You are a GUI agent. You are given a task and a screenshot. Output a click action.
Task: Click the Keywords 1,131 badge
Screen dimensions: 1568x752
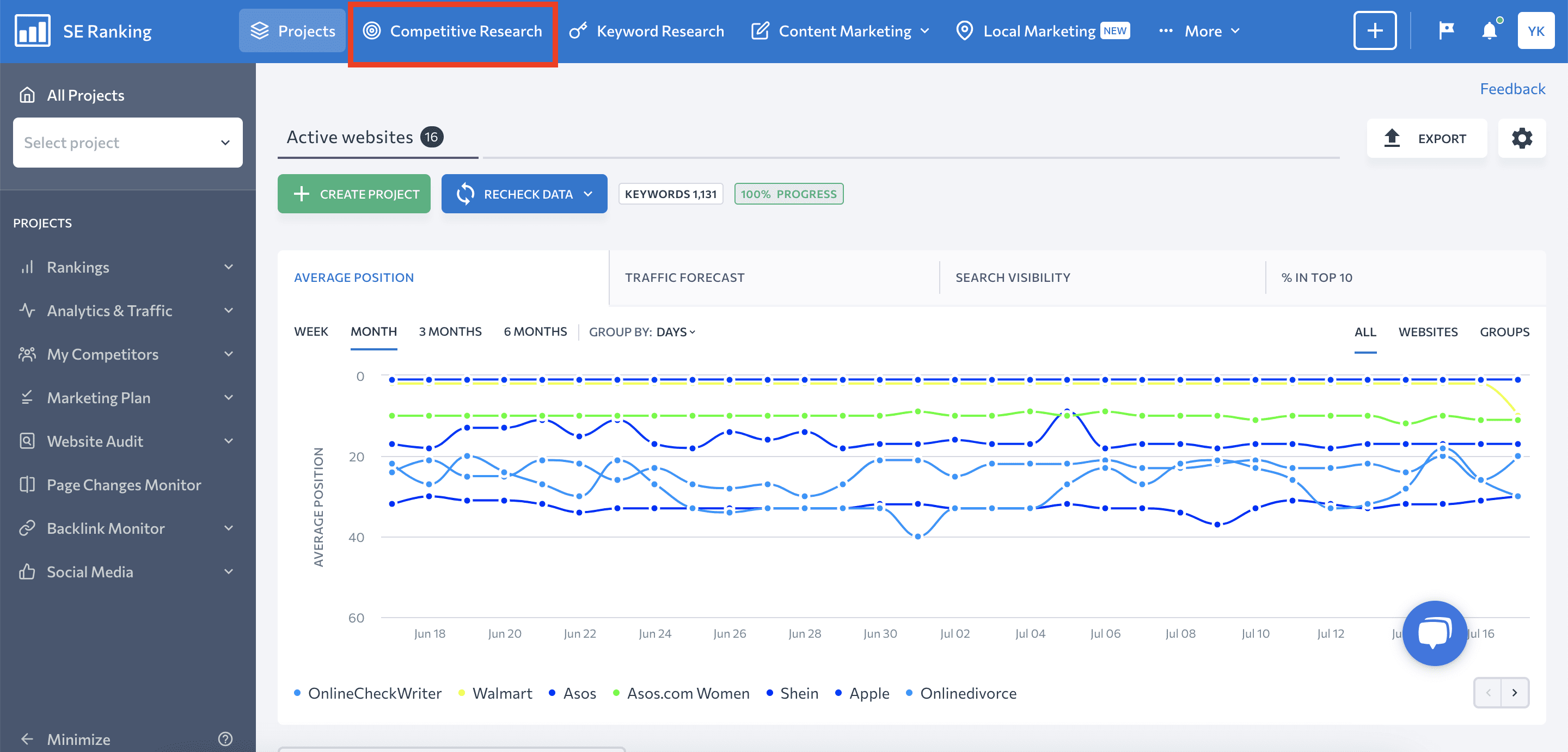670,194
